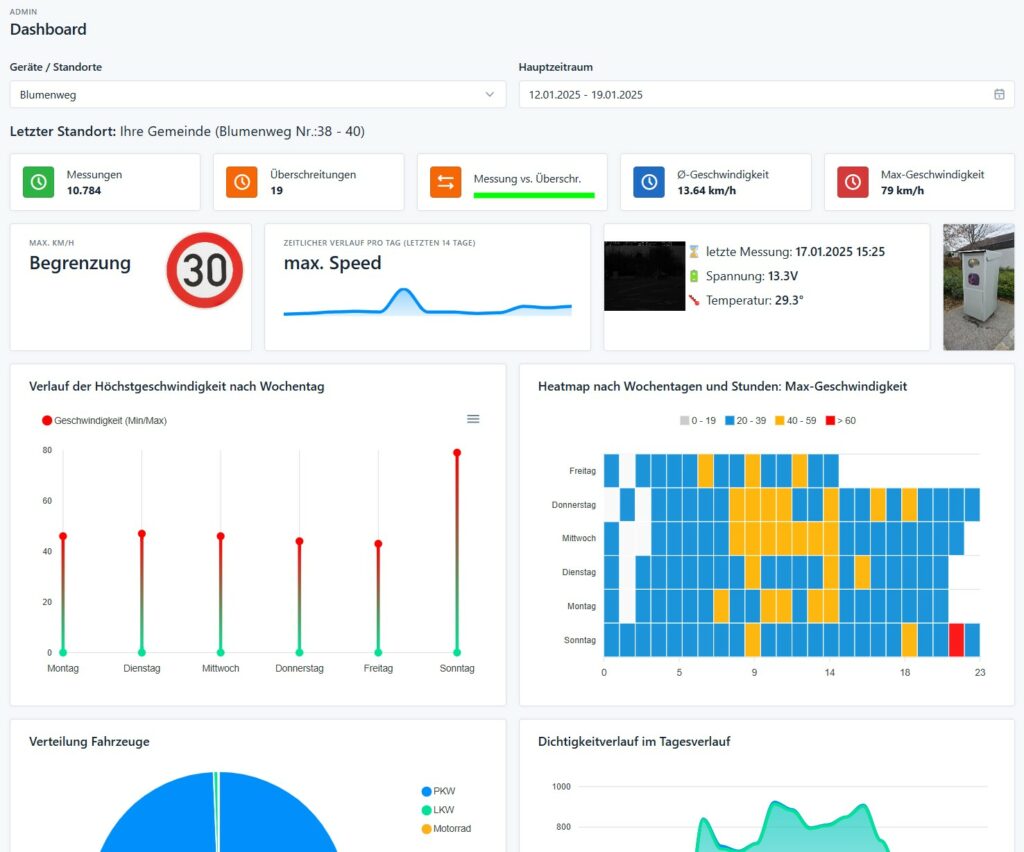1024x852 pixels.
Task: Toggle the 20 - 39 heatmap legend entry
Action: tap(746, 420)
